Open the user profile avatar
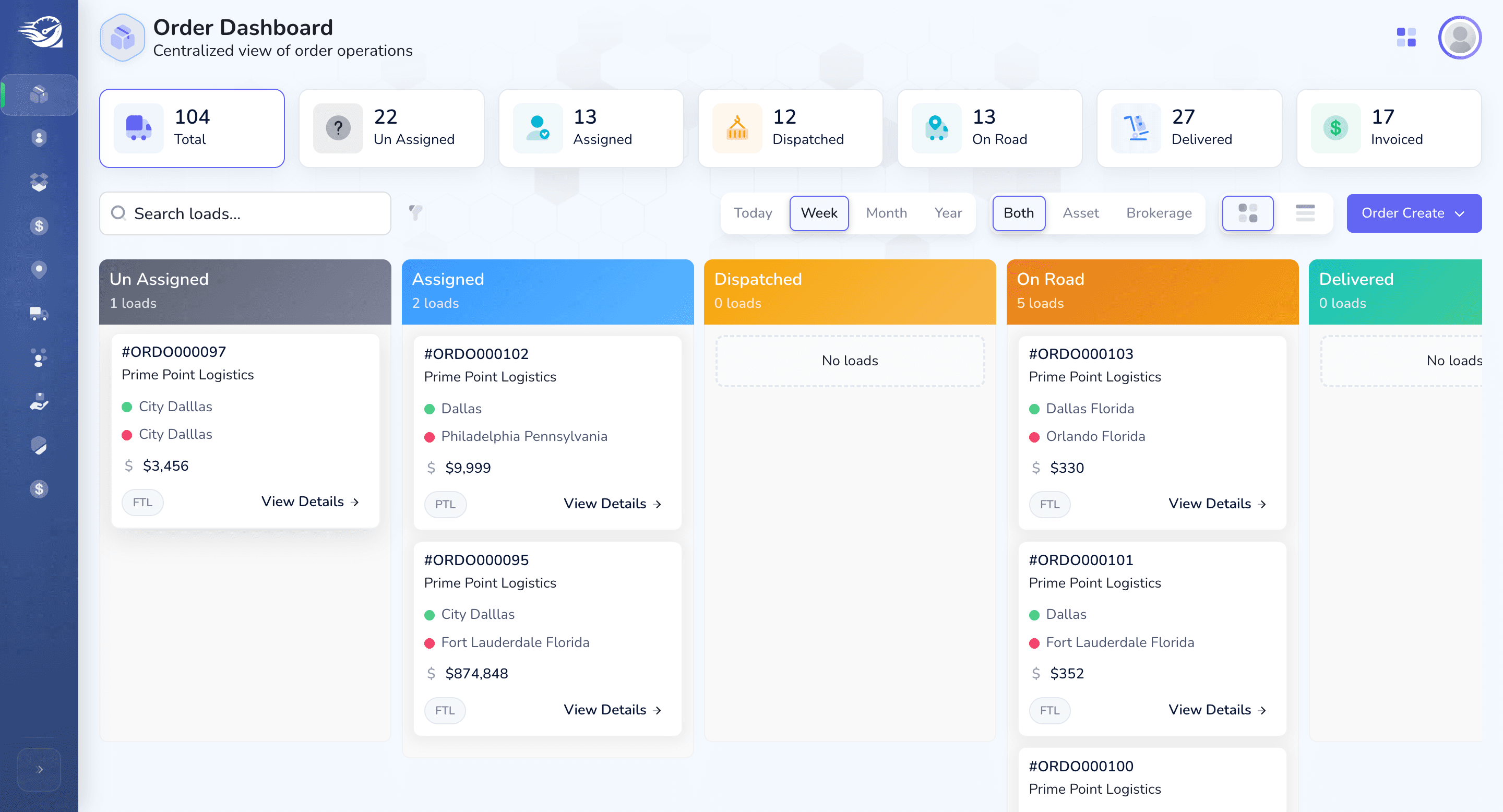This screenshot has width=1503, height=812. pyautogui.click(x=1460, y=38)
